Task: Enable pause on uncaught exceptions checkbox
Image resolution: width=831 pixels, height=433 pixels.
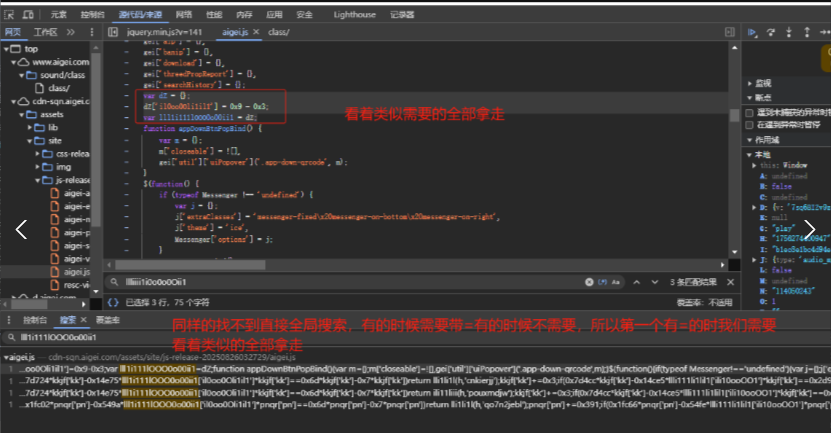Action: pos(749,112)
